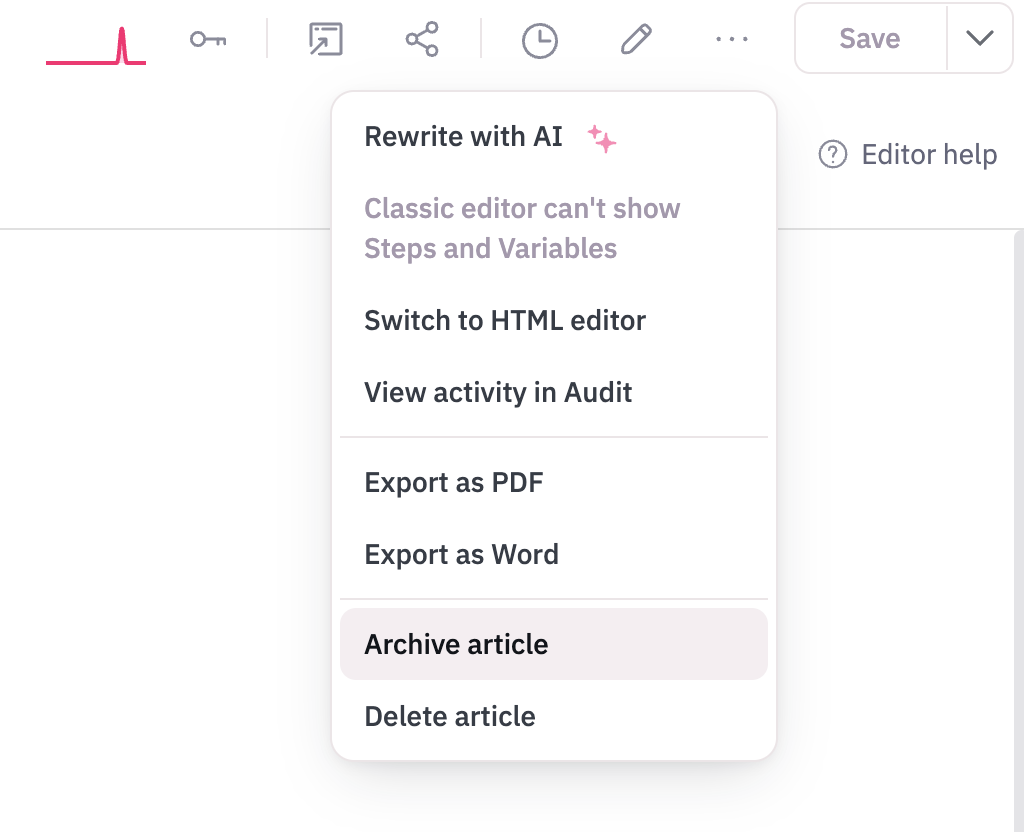
Task: Click the pink analytics graph icon
Action: click(x=96, y=45)
